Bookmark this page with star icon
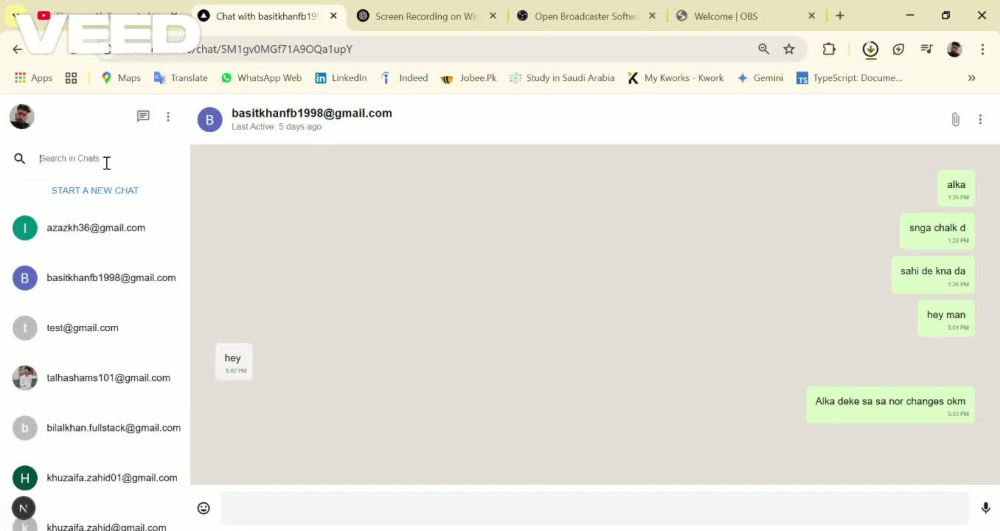 (x=789, y=49)
